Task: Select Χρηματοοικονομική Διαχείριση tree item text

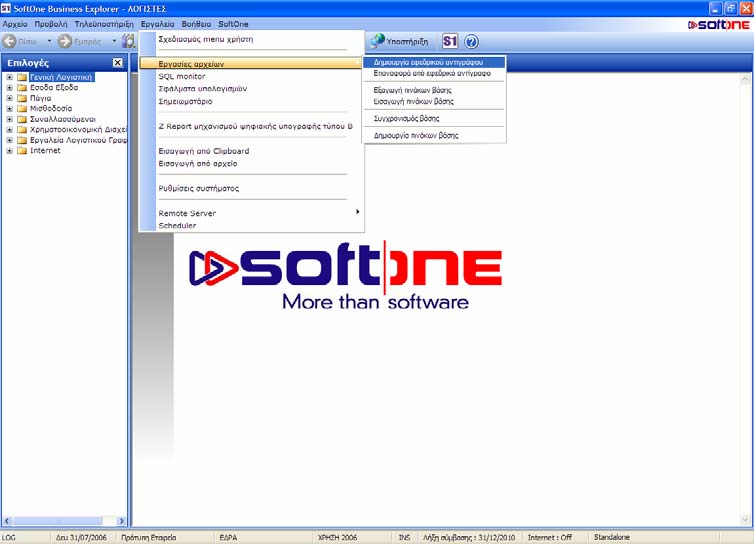Action: (x=78, y=130)
